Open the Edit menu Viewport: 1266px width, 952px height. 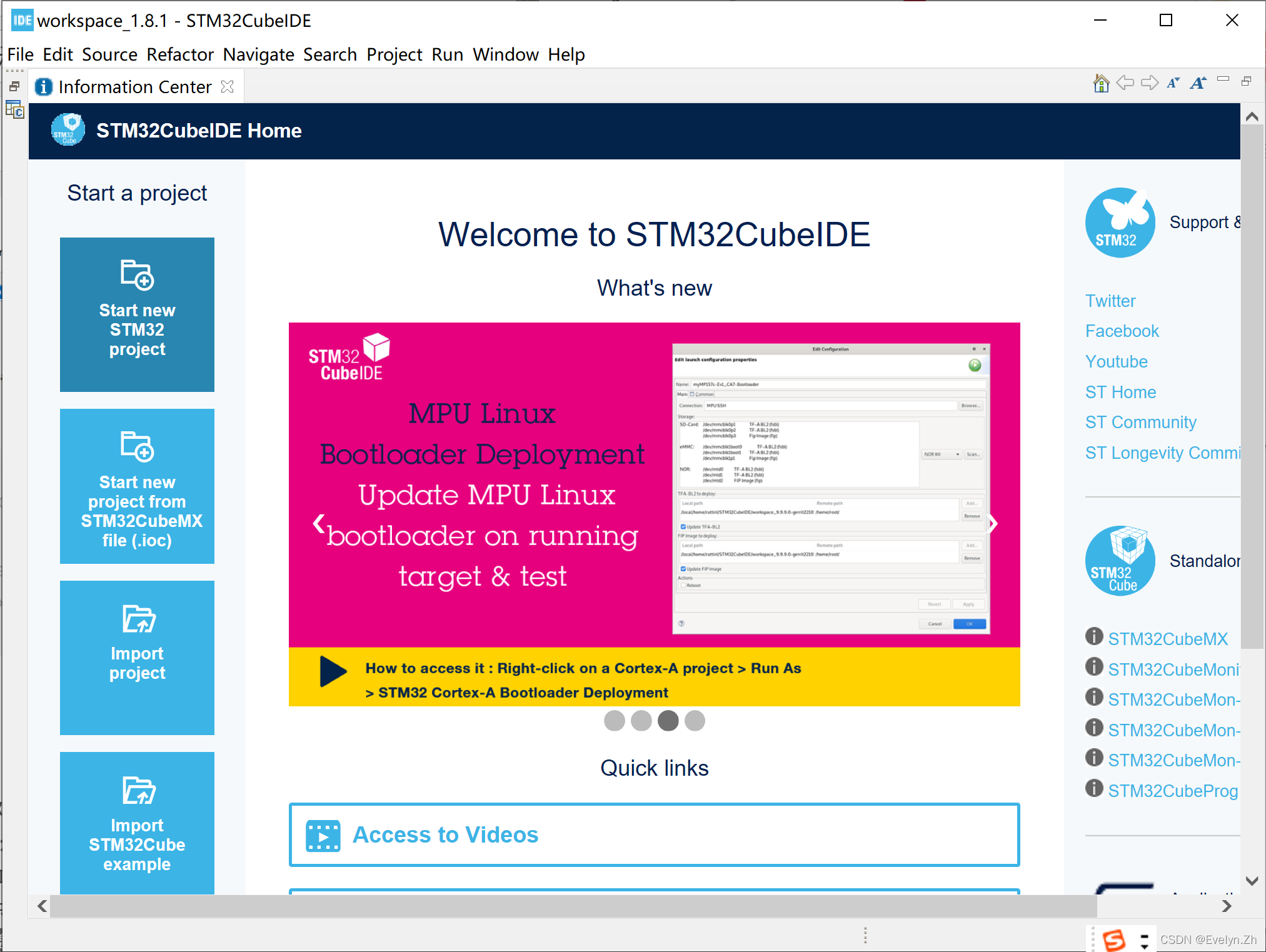58,54
